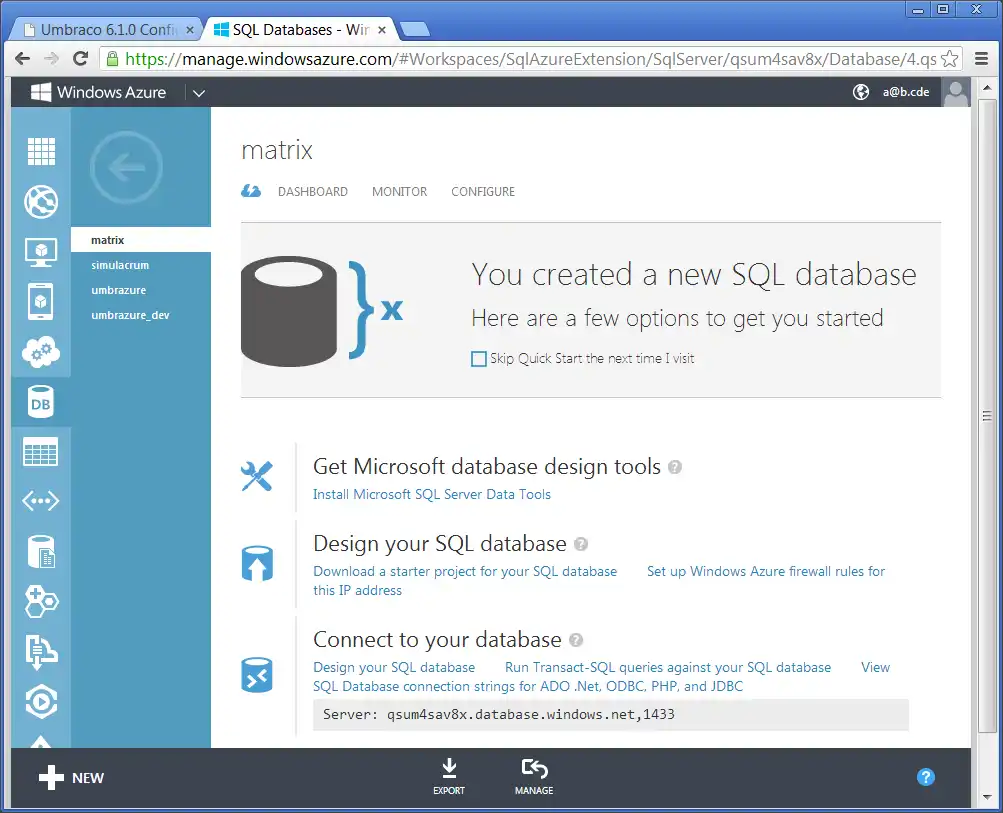The image size is (1003, 813).
Task: Click EXPORT in bottom command bar
Action: click(449, 777)
